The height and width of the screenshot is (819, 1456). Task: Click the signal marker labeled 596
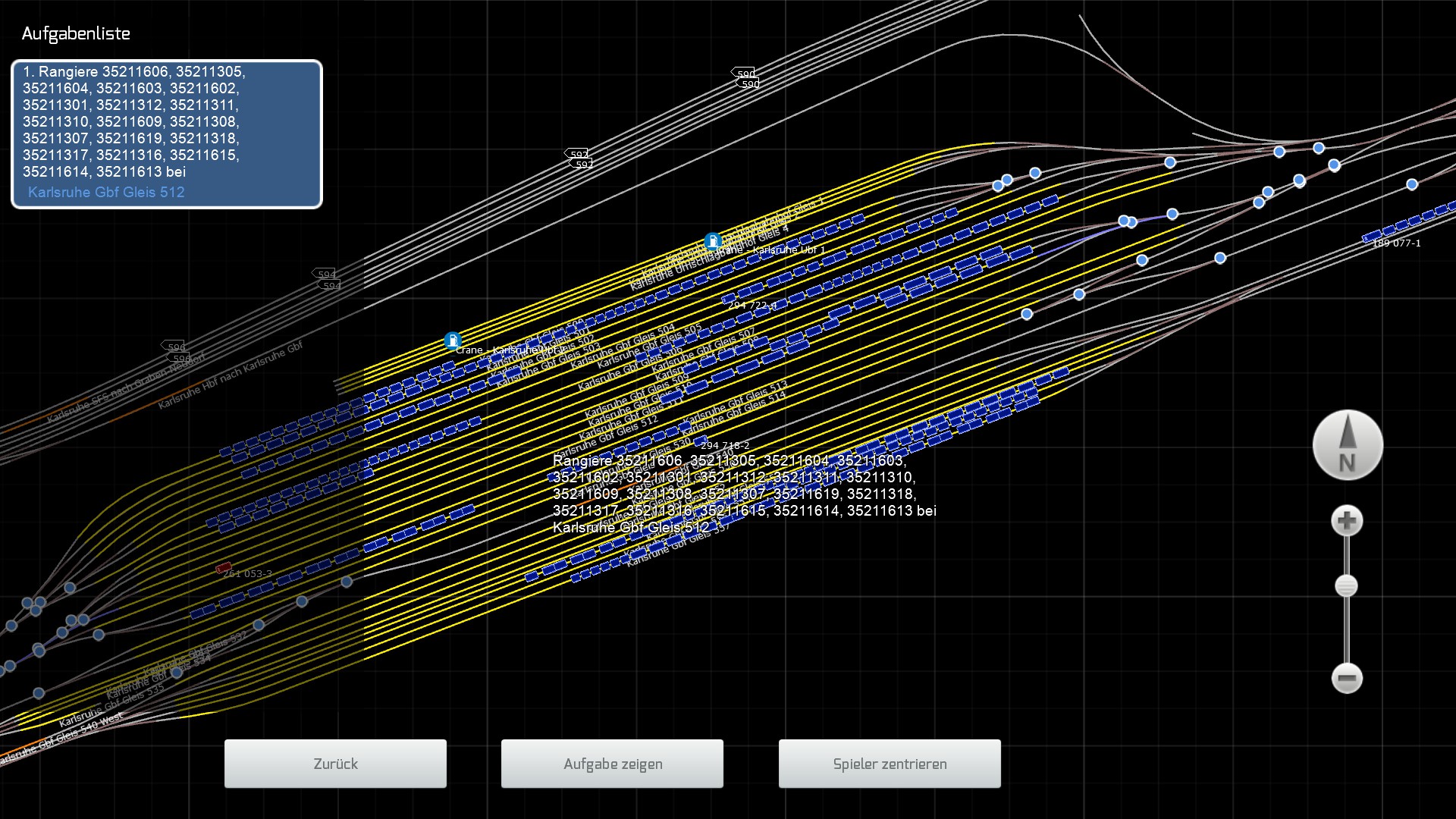pyautogui.click(x=174, y=347)
